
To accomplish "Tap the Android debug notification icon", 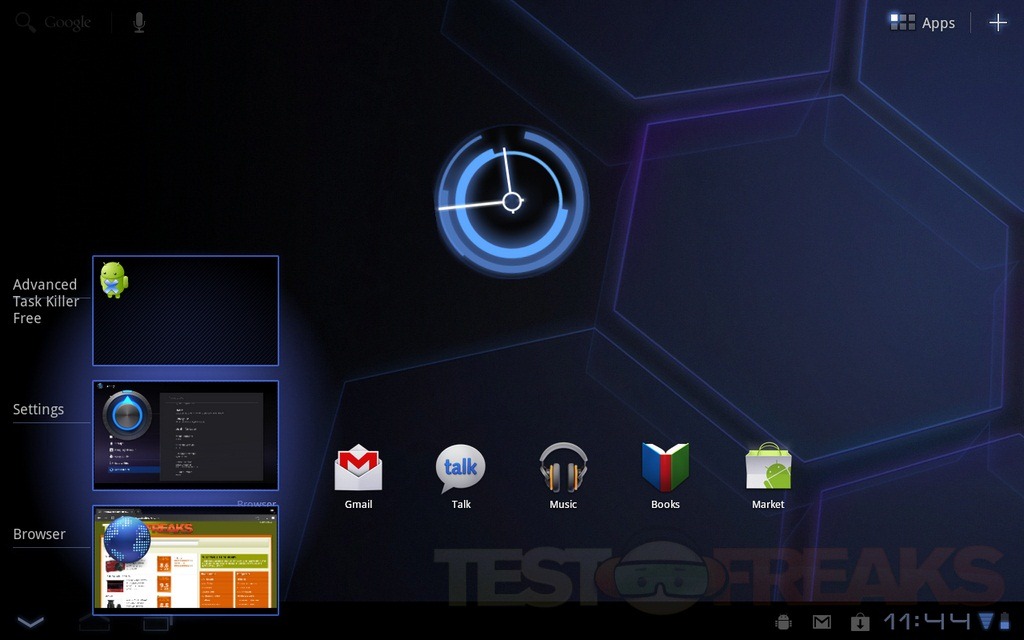I will pyautogui.click(x=784, y=622).
